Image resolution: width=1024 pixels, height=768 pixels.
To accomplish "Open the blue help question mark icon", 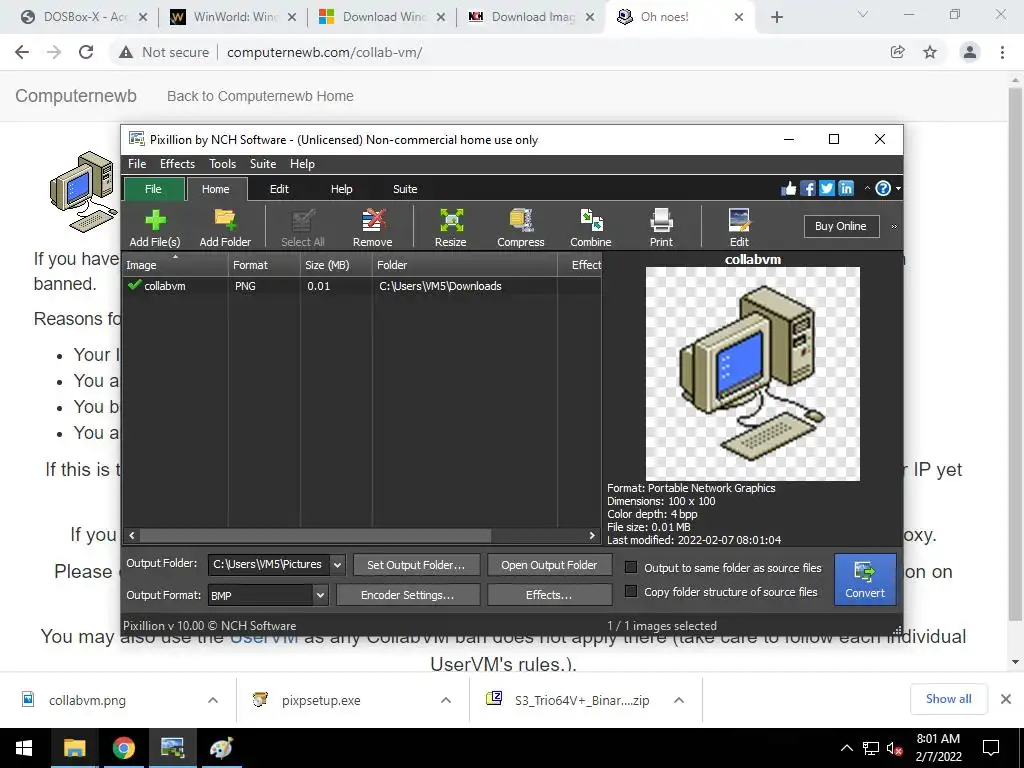I will [x=883, y=189].
